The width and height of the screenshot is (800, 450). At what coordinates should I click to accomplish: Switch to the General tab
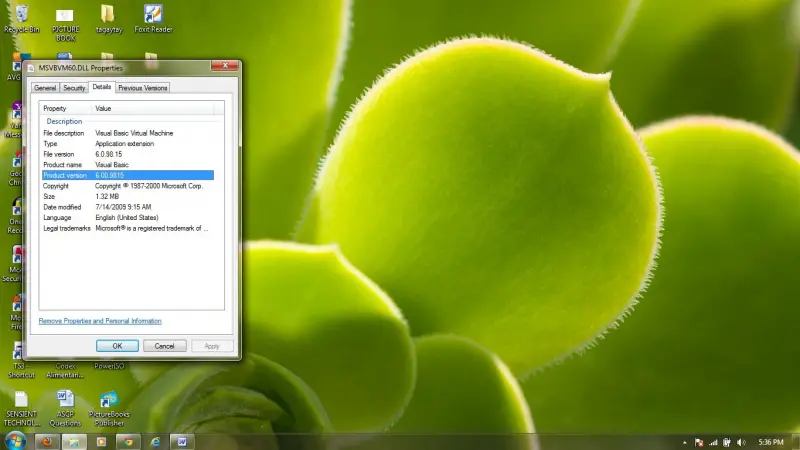pyautogui.click(x=45, y=88)
